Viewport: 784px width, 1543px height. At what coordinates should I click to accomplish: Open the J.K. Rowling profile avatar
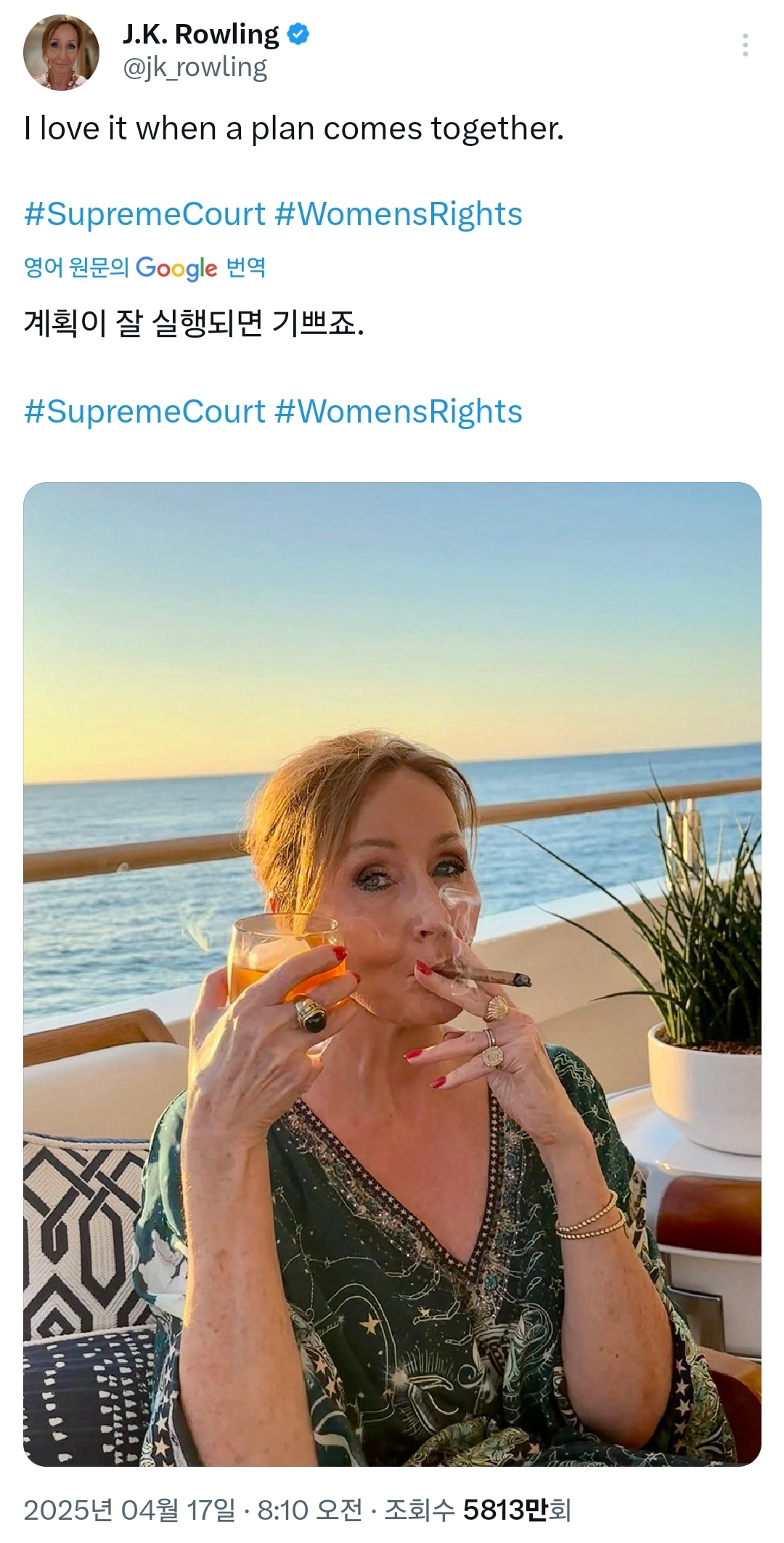[61, 53]
